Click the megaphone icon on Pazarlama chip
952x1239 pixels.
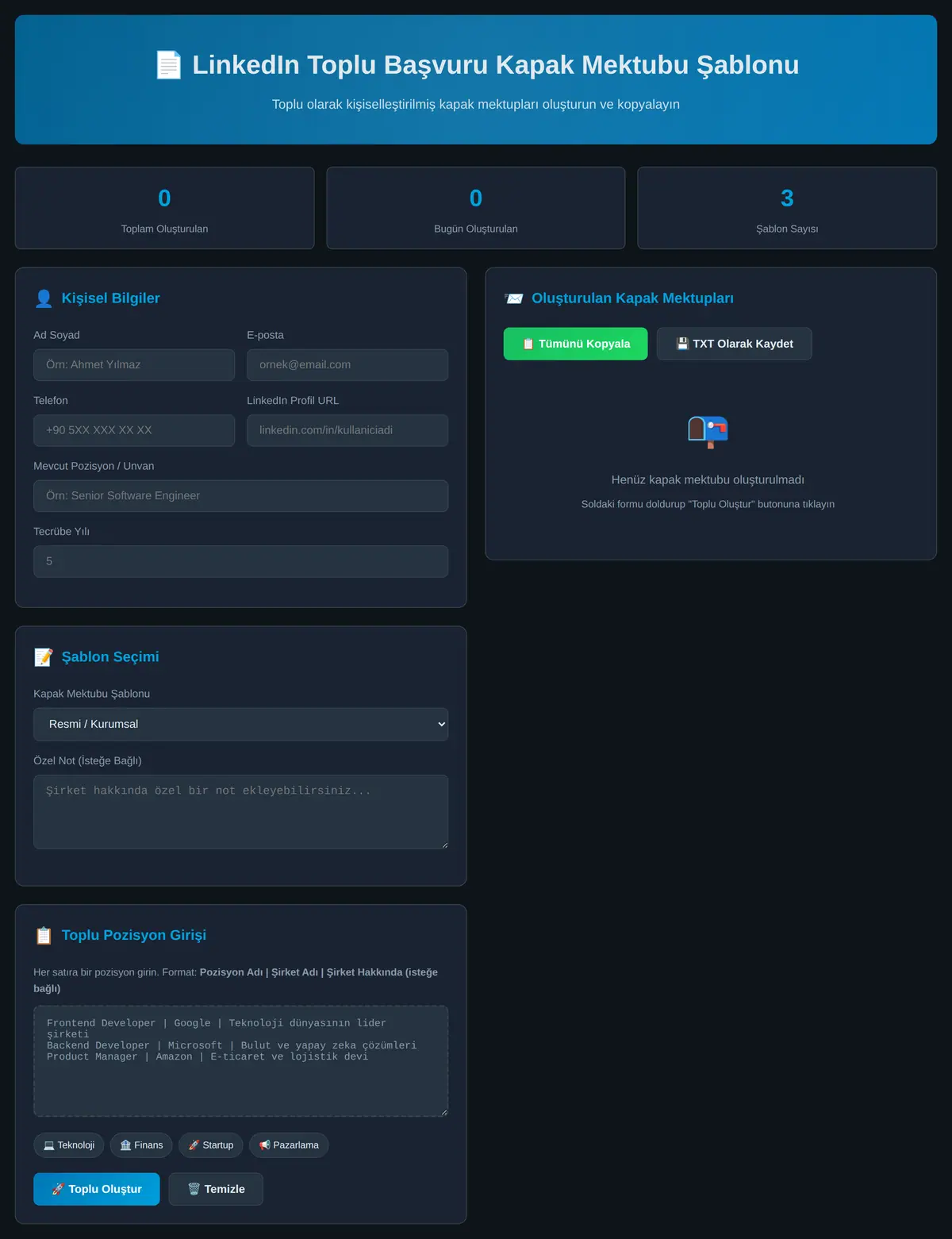[265, 1145]
